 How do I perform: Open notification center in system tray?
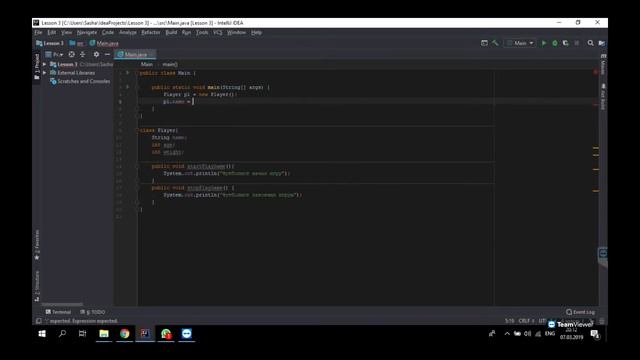pyautogui.click(x=595, y=334)
